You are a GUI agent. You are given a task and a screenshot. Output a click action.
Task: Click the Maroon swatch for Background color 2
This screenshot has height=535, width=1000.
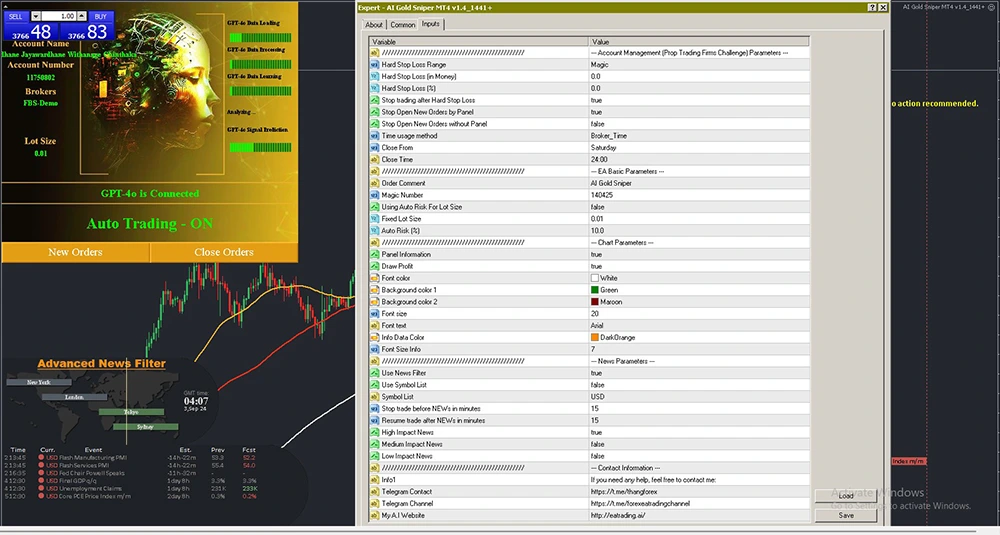tap(595, 301)
